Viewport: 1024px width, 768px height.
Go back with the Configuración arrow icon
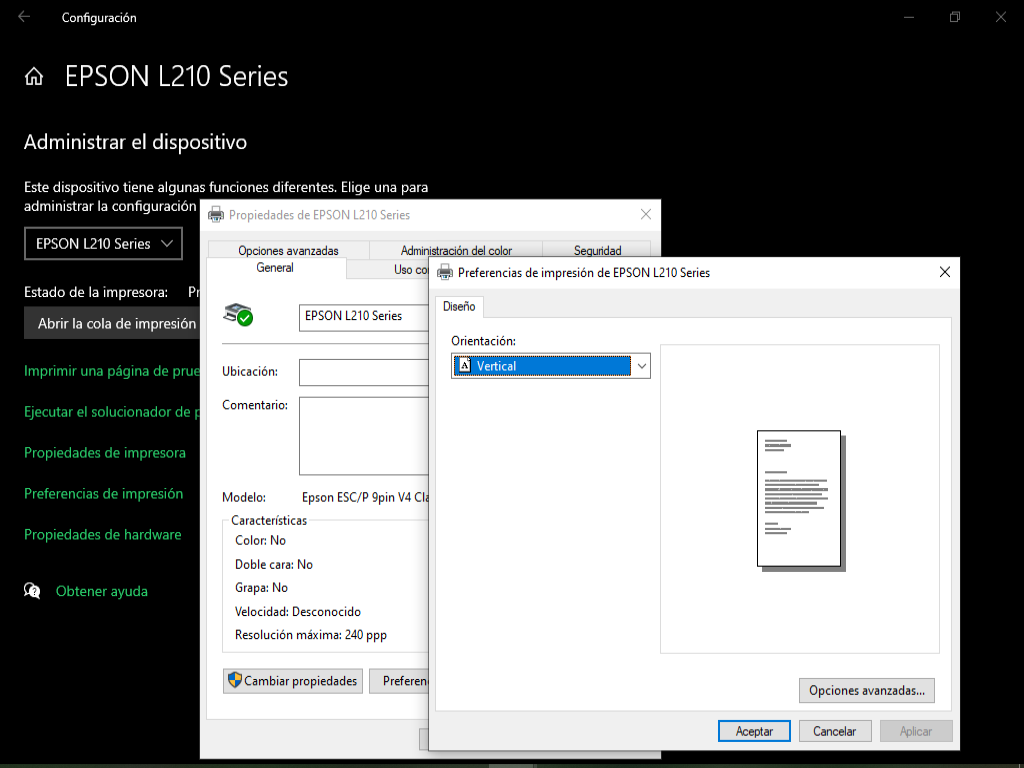[24, 17]
